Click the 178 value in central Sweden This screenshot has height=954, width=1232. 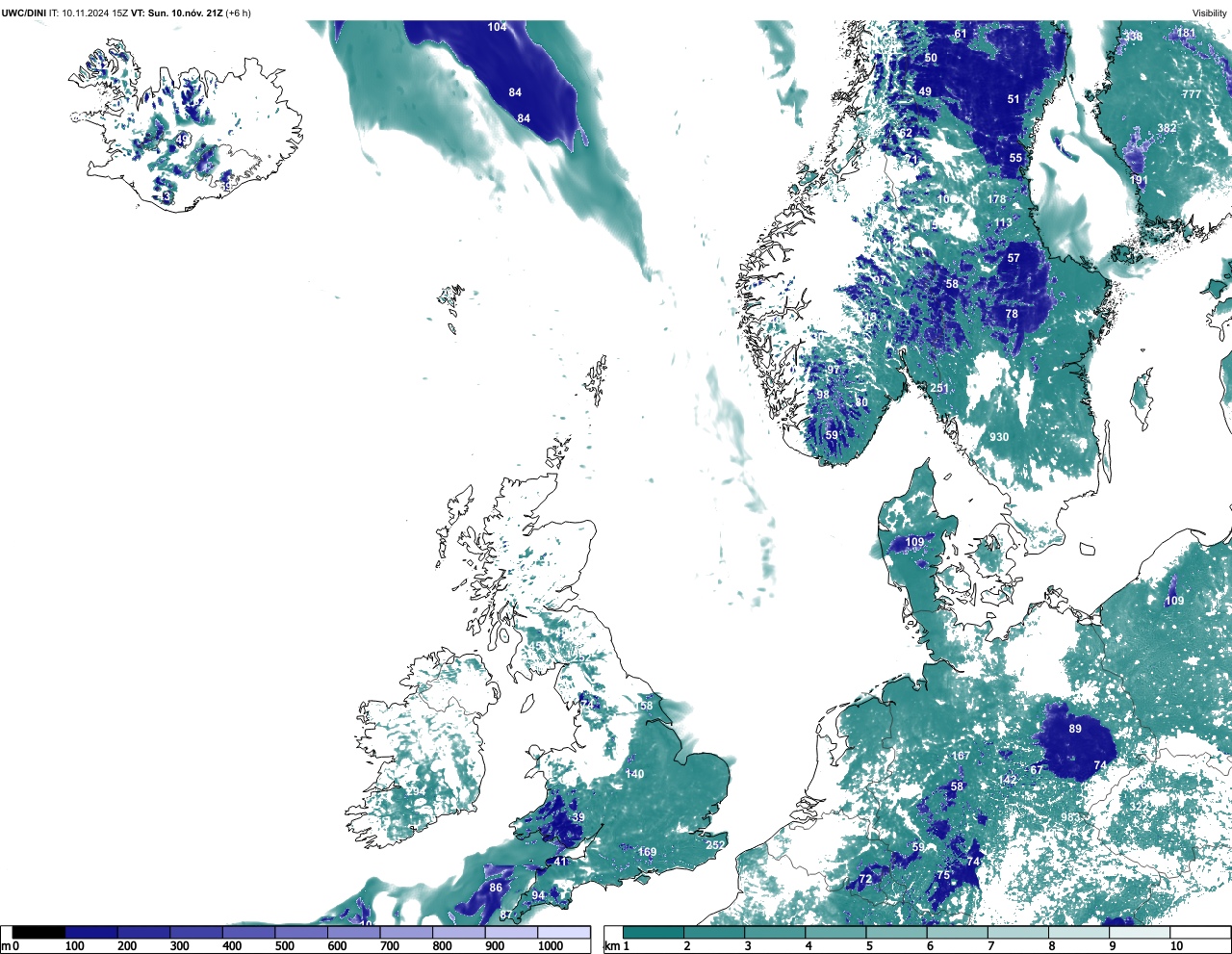tap(996, 199)
